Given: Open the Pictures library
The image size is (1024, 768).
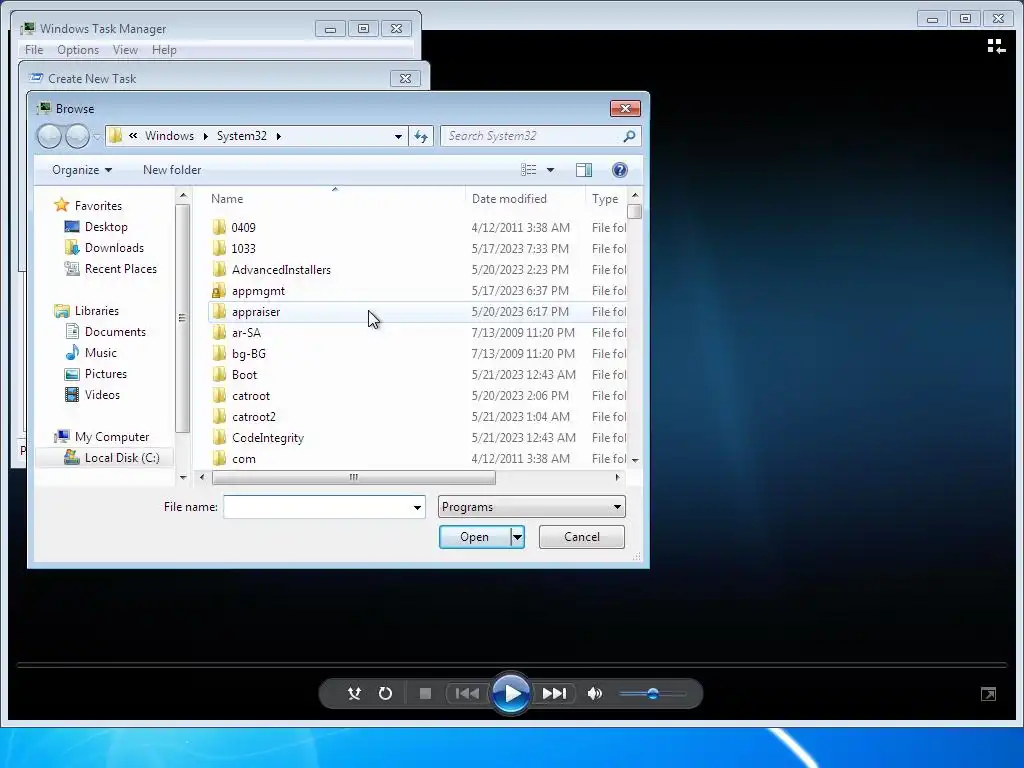Looking at the screenshot, I should click(x=106, y=374).
